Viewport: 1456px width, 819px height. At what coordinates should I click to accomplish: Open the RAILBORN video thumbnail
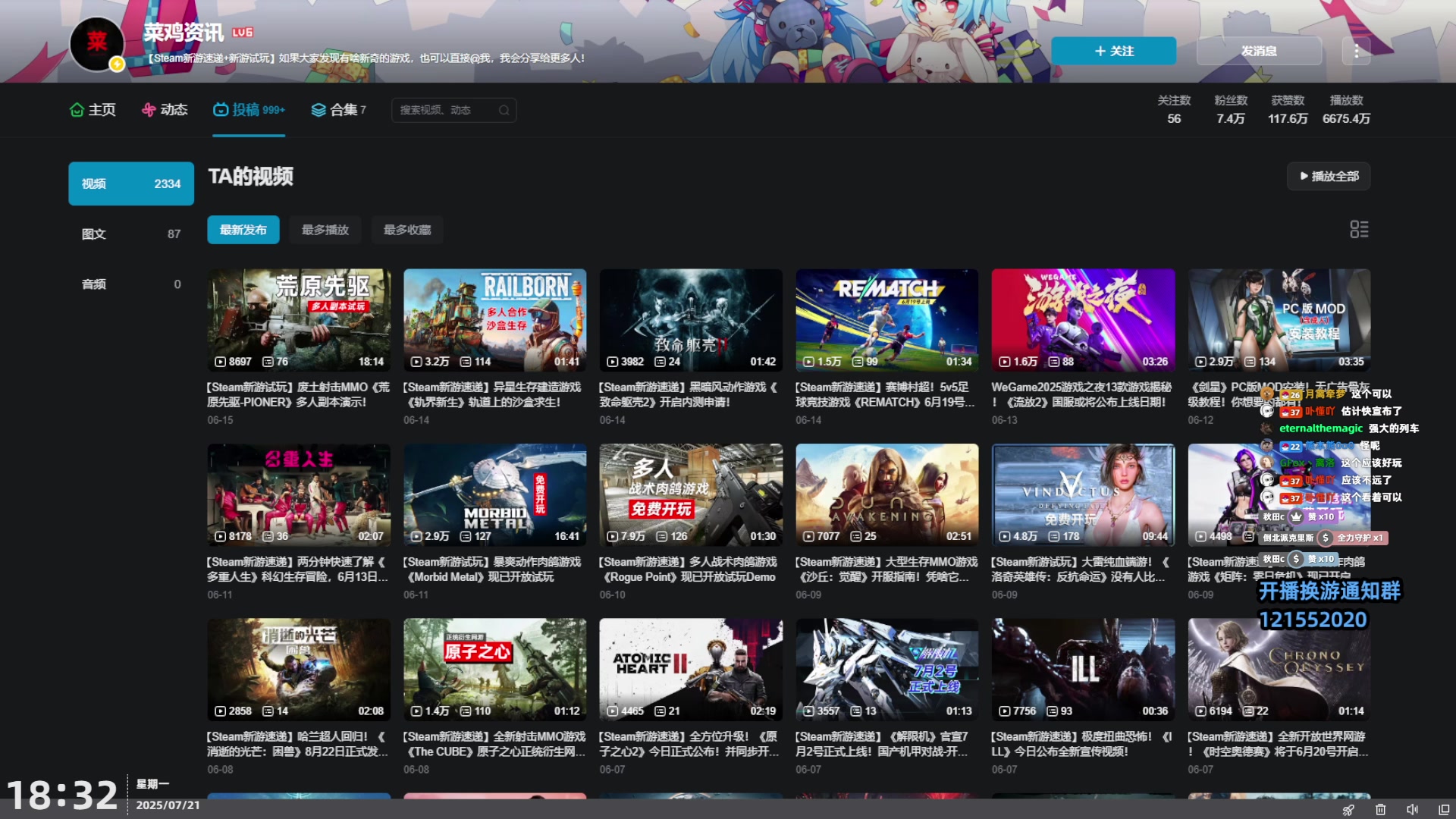[494, 320]
